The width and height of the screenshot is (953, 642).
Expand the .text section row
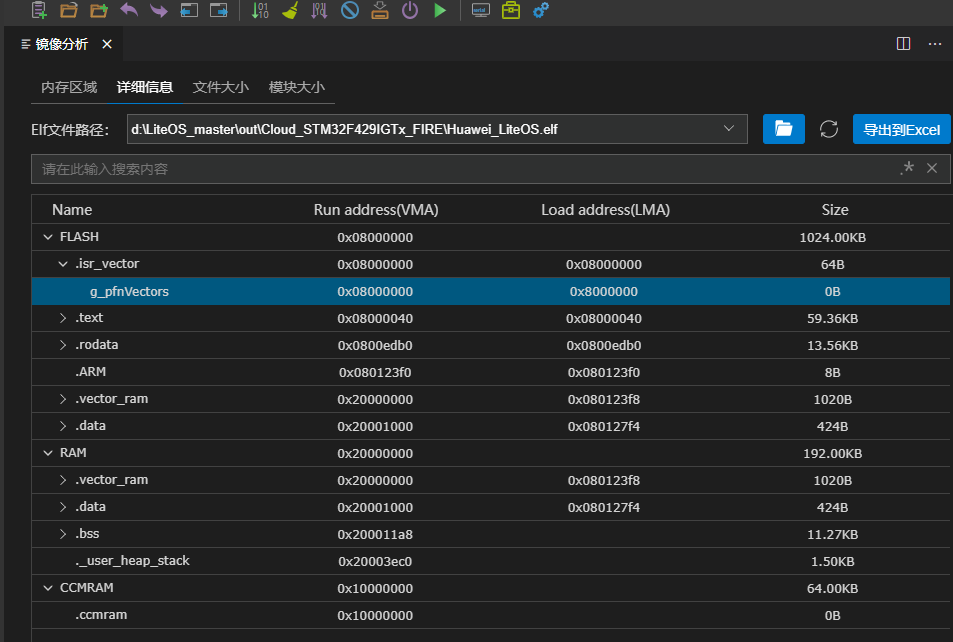[64, 318]
